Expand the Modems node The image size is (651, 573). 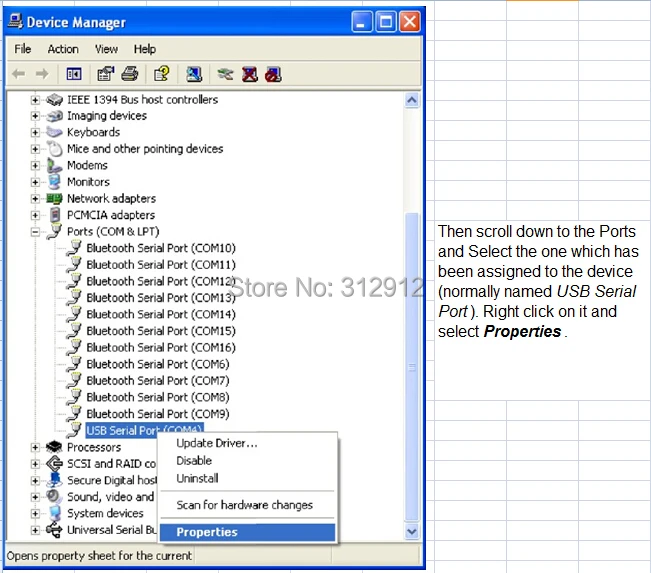pos(35,166)
